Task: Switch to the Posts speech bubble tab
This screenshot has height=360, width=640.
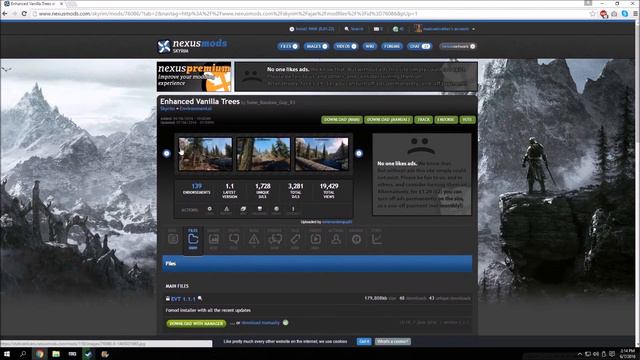Action: pos(234,238)
